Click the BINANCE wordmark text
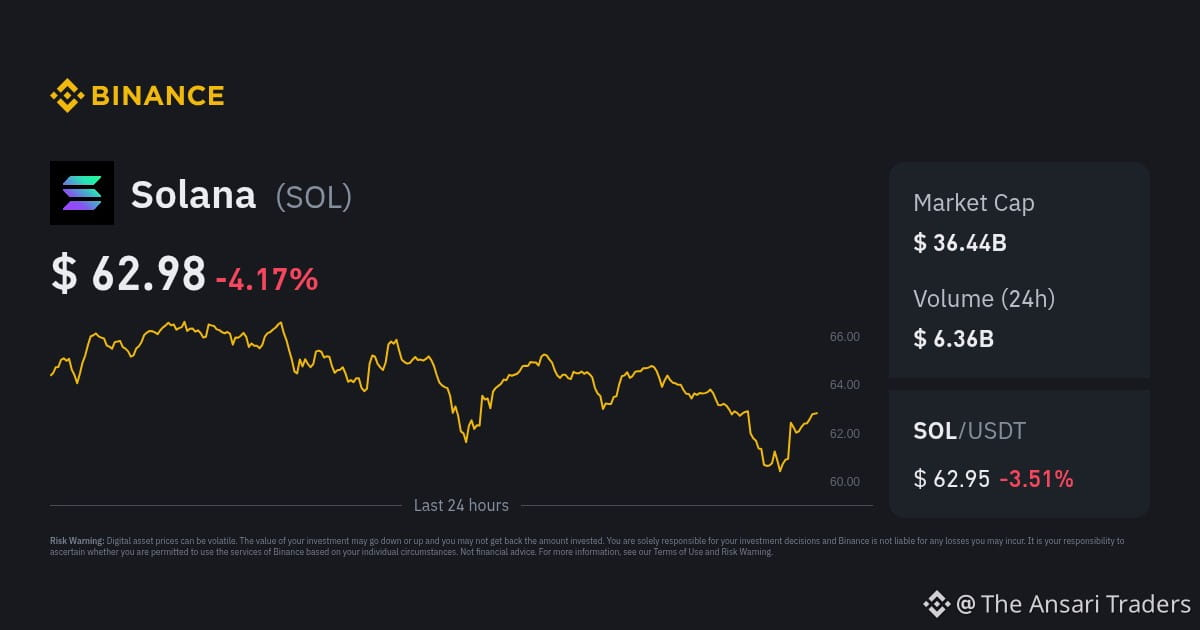This screenshot has width=1200, height=630. pos(158,96)
